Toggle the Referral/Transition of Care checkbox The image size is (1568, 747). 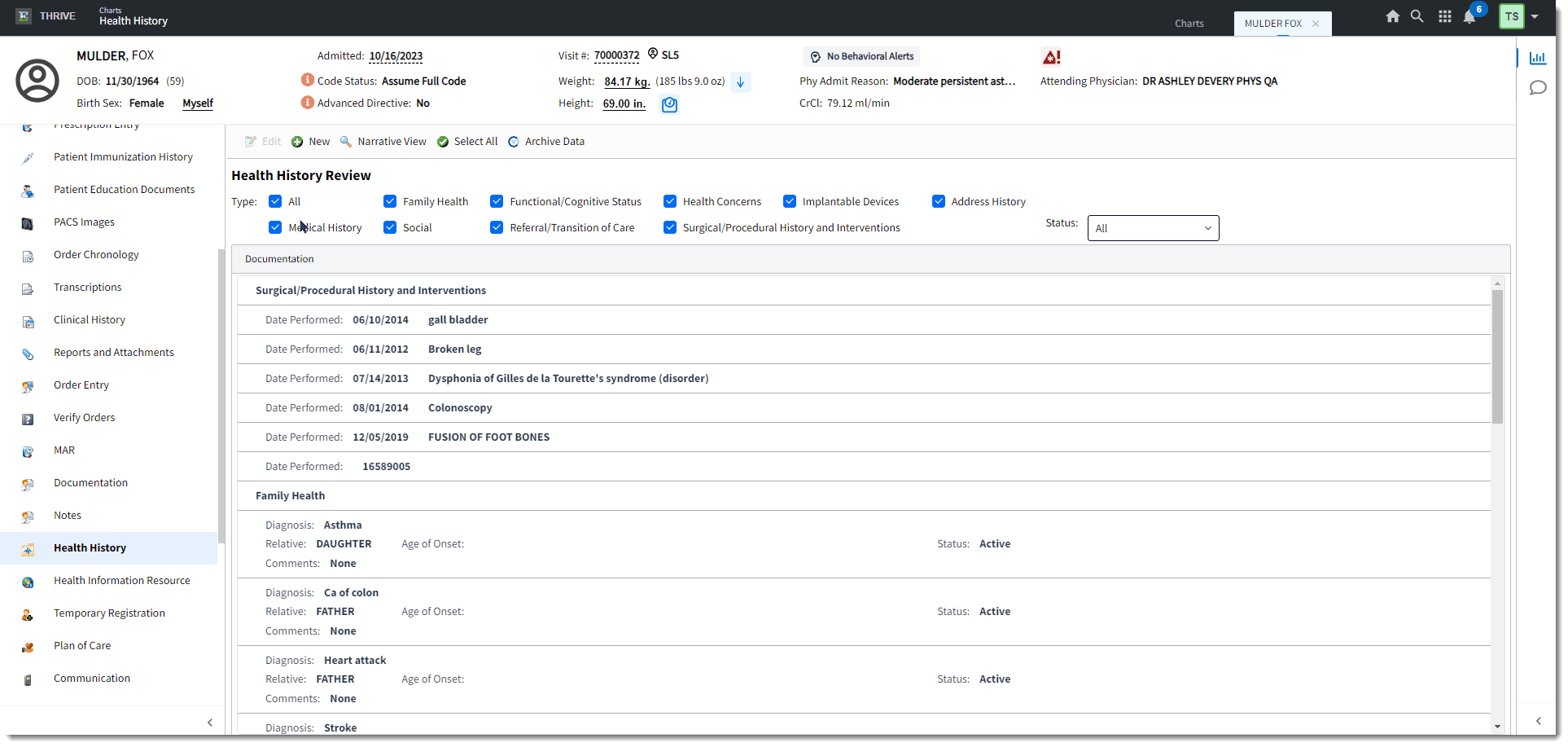click(497, 227)
